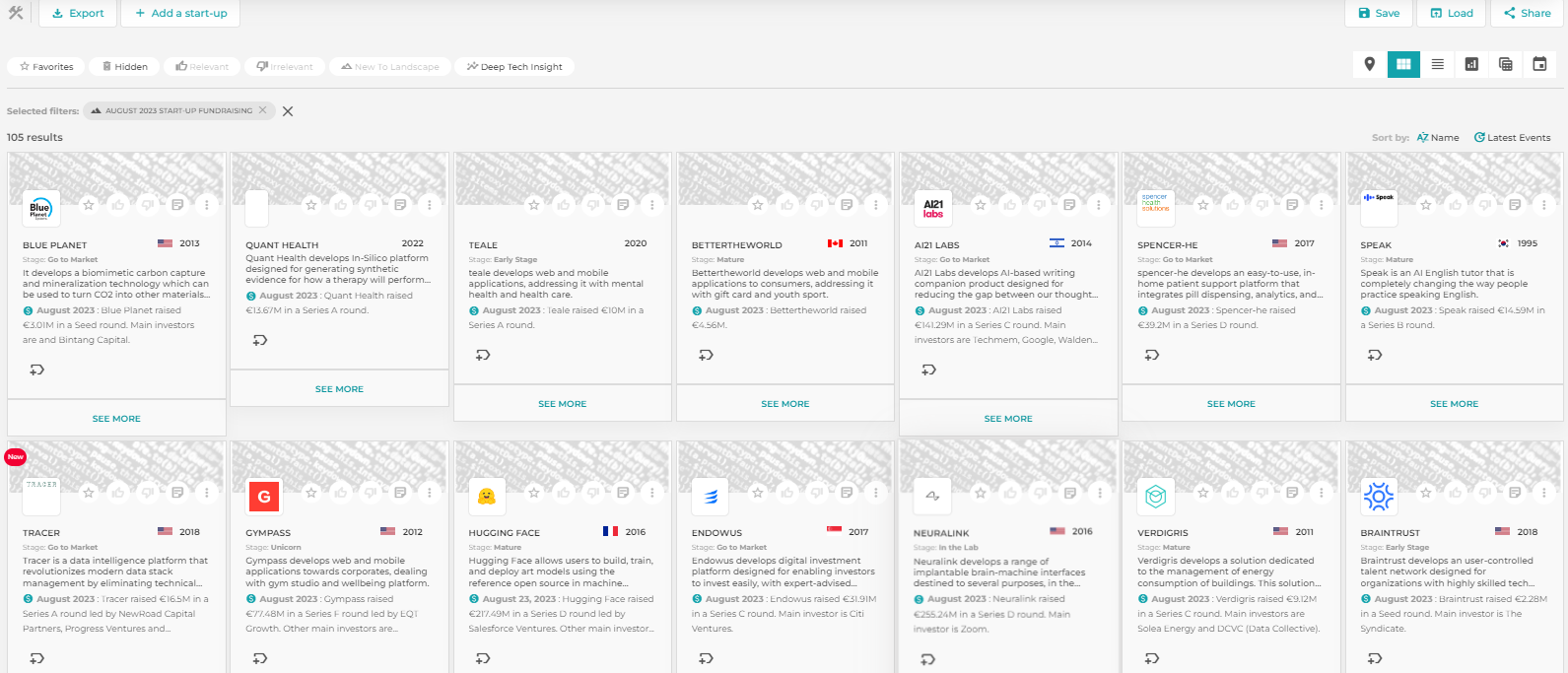The width and height of the screenshot is (1568, 673).
Task: Add a tag to Teale
Action: (x=483, y=355)
